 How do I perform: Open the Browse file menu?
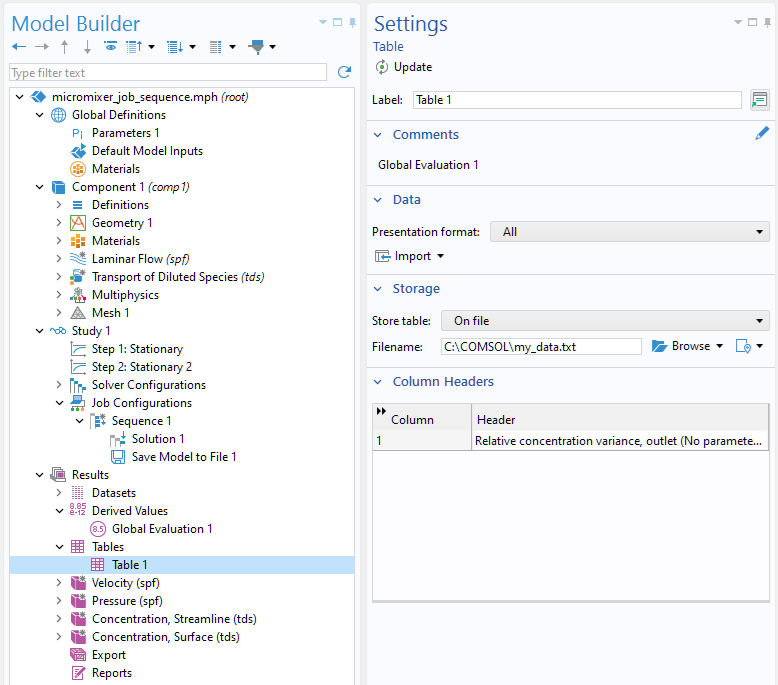coord(687,346)
